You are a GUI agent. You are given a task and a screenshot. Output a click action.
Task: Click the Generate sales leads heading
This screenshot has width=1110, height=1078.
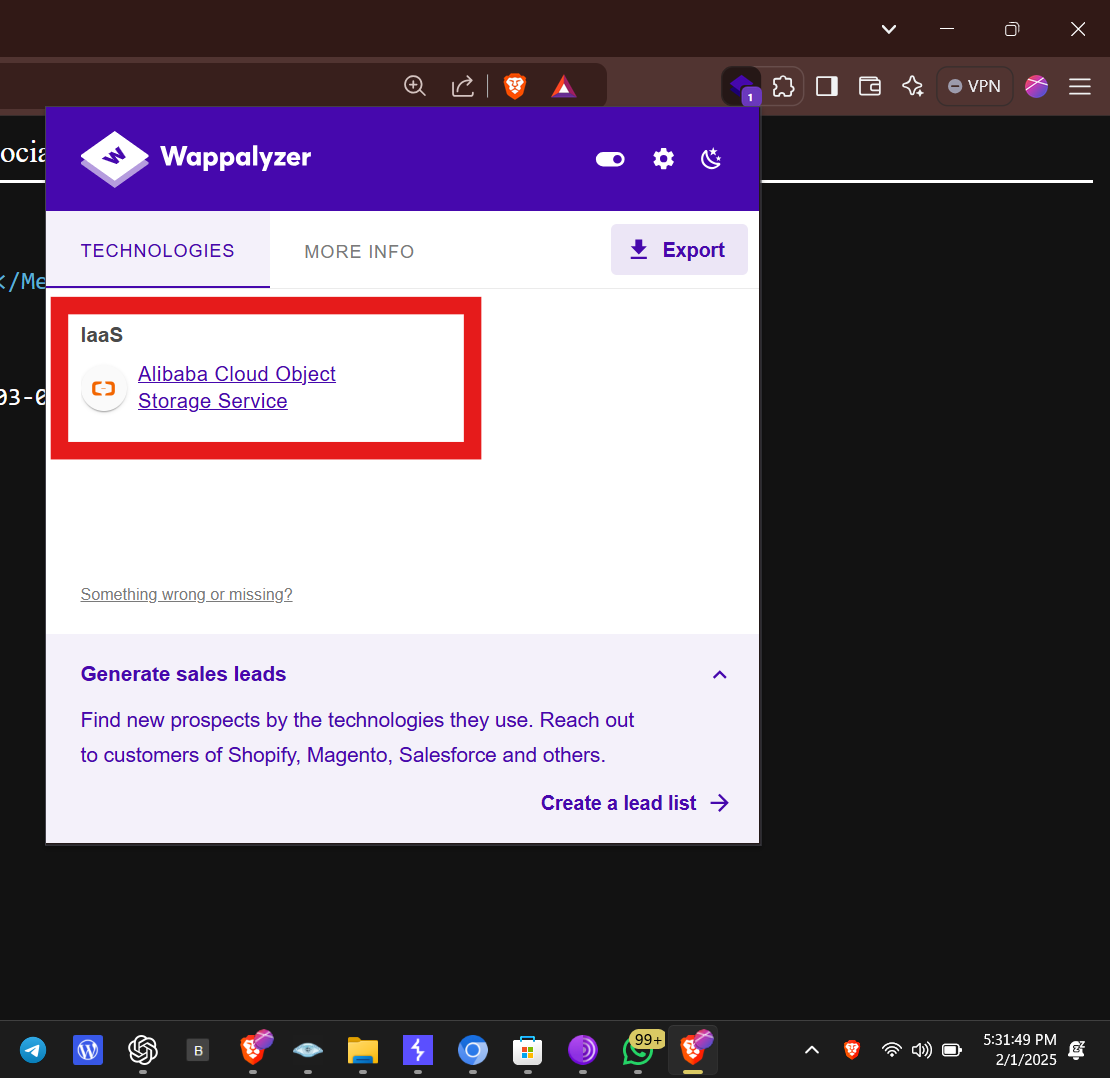pos(183,674)
